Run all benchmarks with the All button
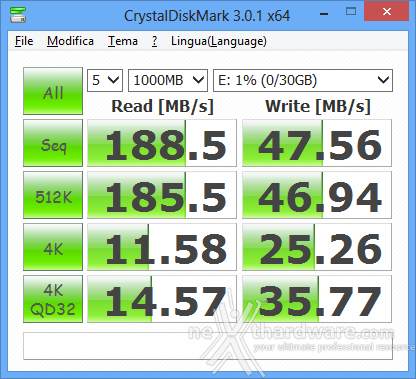 point(53,91)
